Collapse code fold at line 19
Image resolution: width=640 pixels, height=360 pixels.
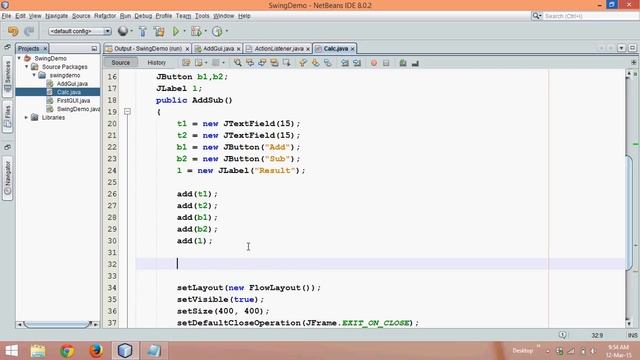pyautogui.click(x=127, y=111)
